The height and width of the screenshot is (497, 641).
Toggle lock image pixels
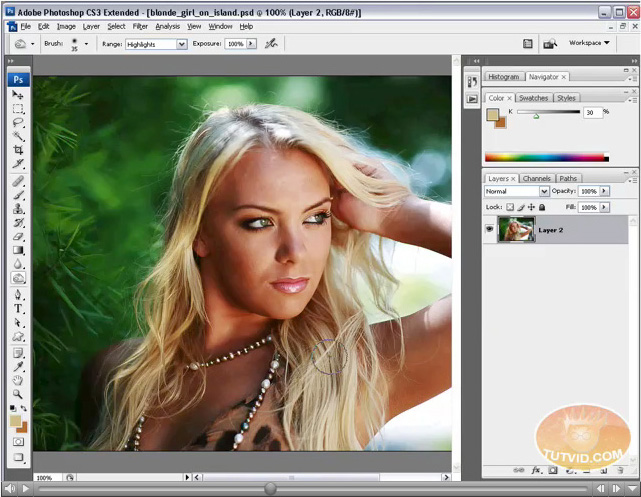(x=520, y=207)
